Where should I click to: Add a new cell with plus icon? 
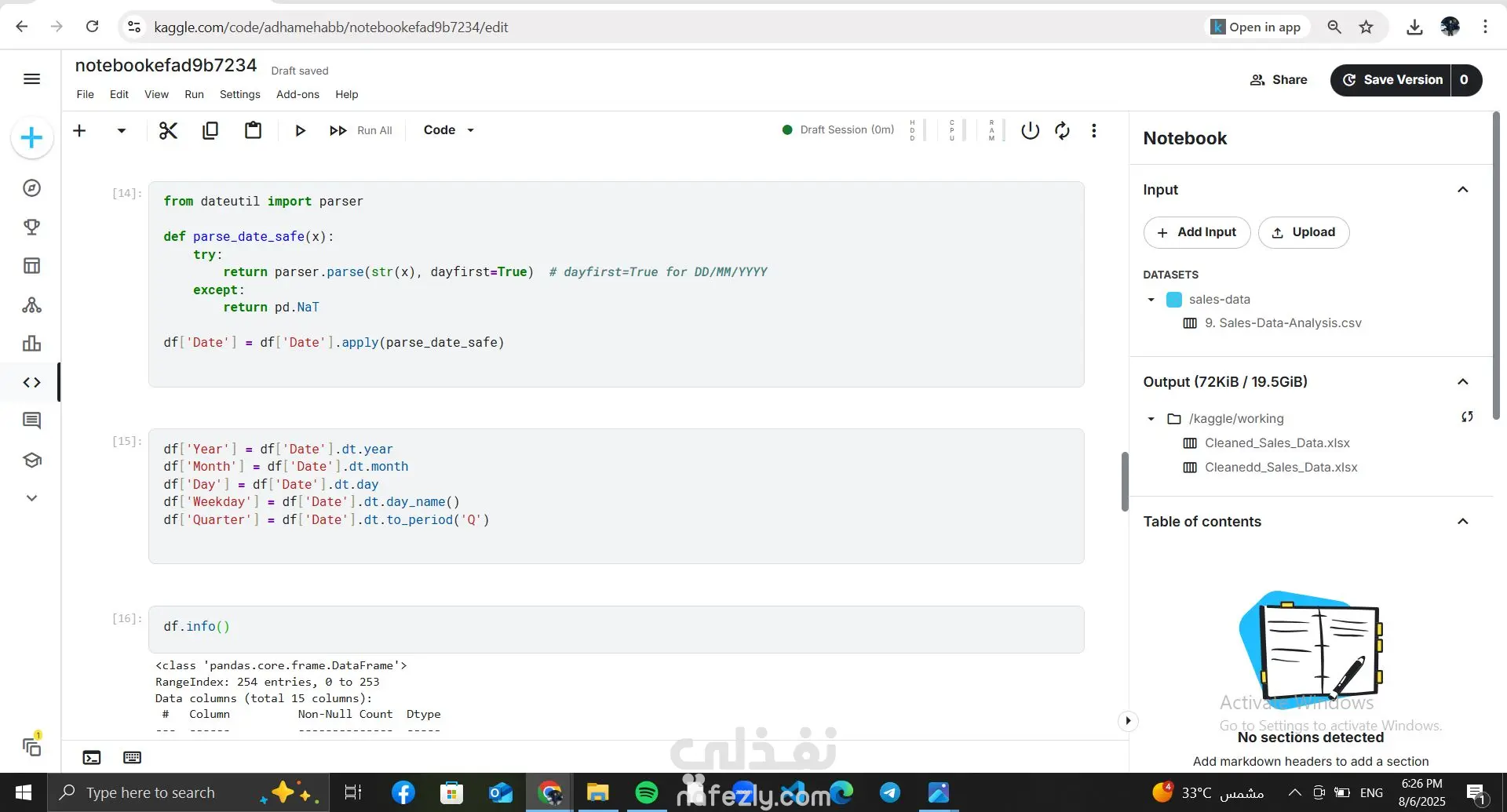79,130
